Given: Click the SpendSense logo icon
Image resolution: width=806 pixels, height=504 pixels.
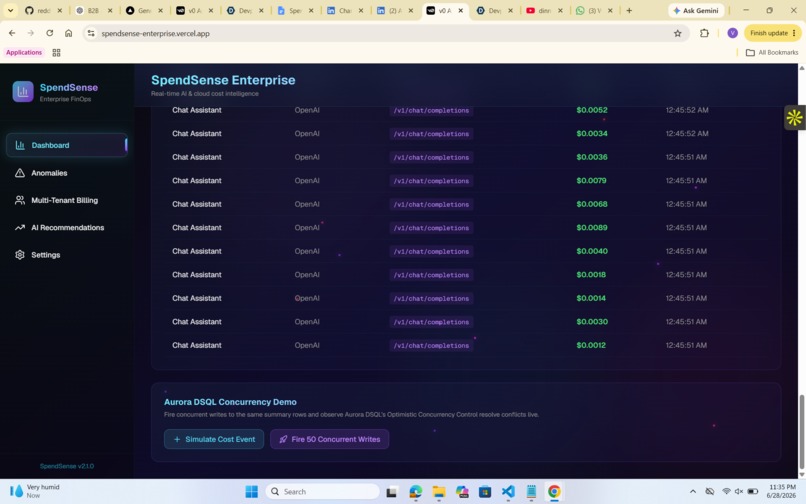Looking at the screenshot, I should pyautogui.click(x=23, y=92).
